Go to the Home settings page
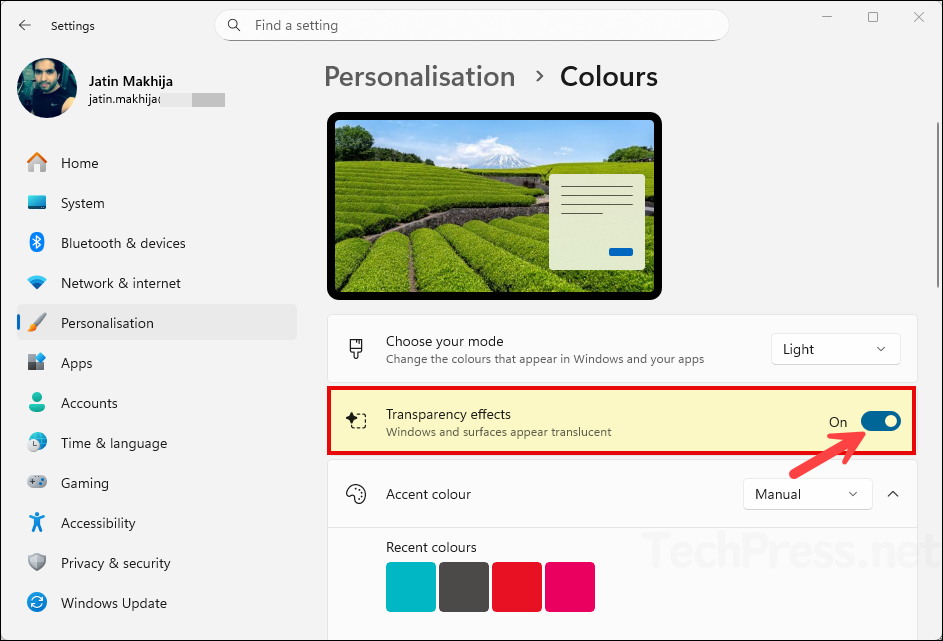 coord(79,163)
